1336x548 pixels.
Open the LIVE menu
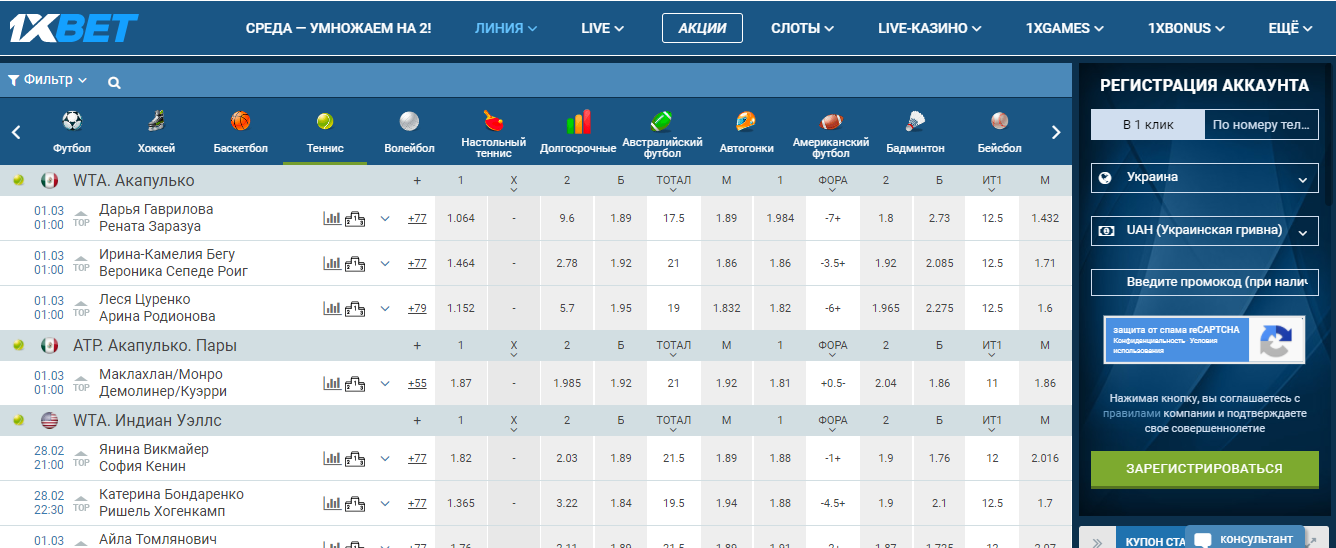603,28
